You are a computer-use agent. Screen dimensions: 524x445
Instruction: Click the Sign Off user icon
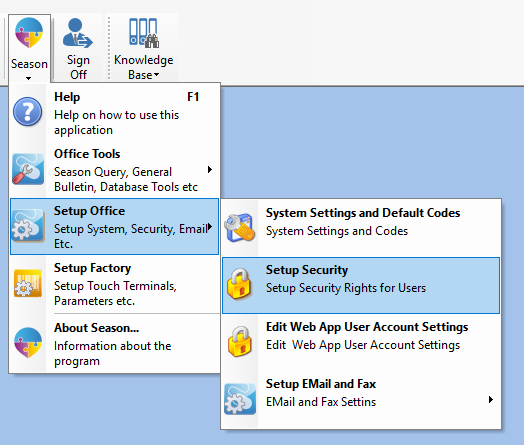pos(78,33)
